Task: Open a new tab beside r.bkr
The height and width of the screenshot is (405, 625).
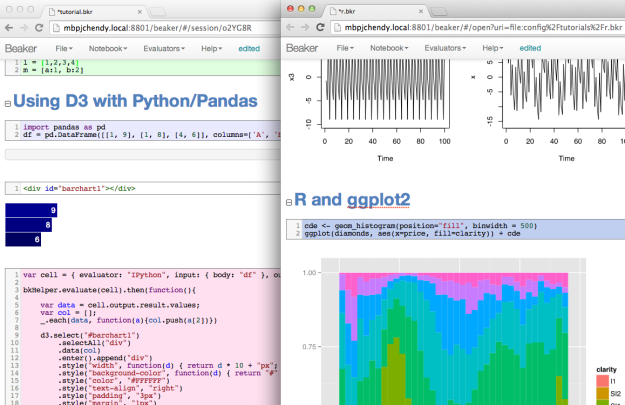Action: (439, 12)
